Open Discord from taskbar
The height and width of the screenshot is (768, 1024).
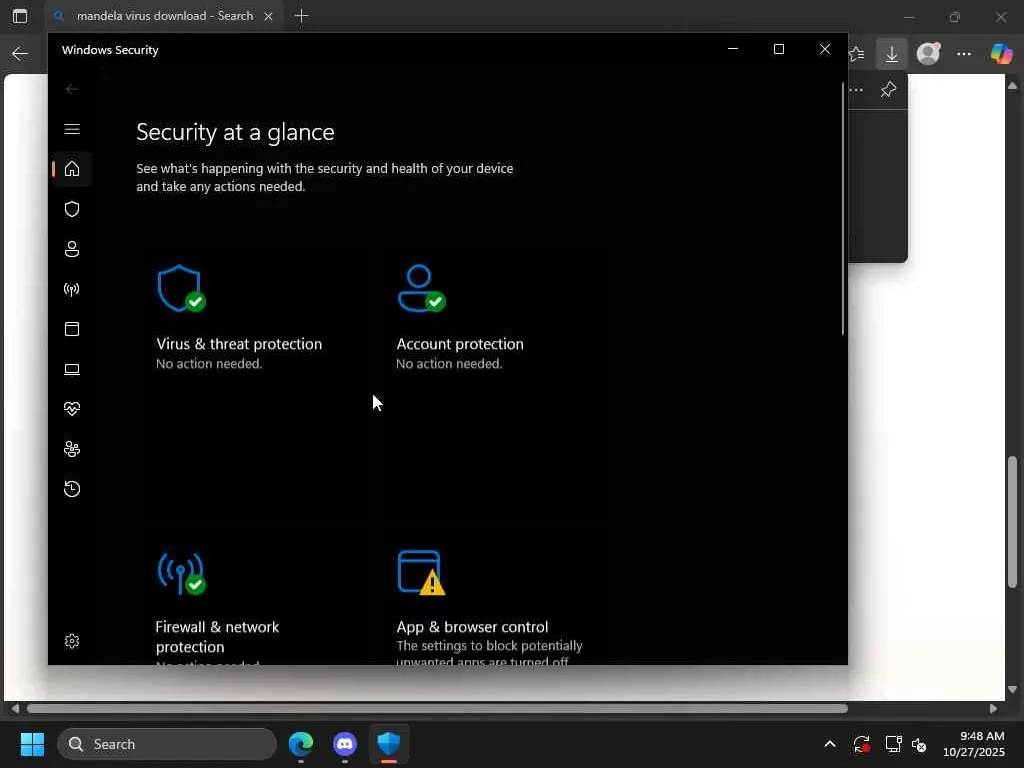coord(345,744)
